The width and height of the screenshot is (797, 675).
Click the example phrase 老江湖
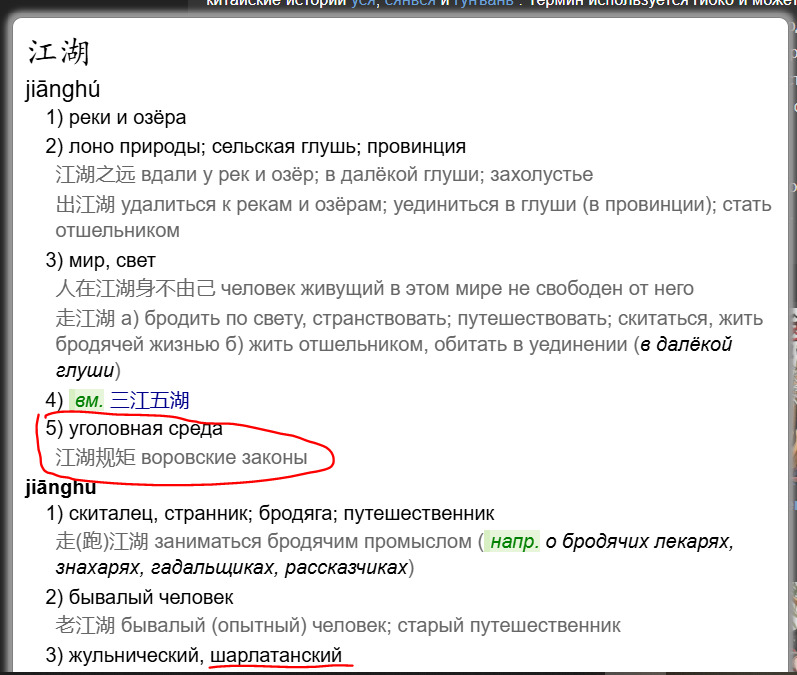87,626
